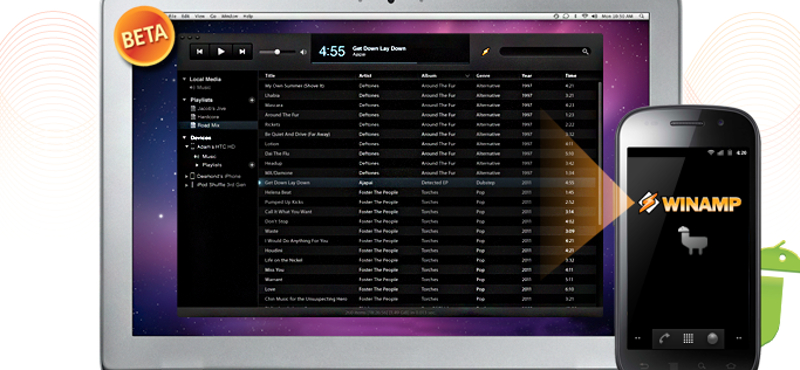Image resolution: width=800 pixels, height=370 pixels.
Task: Click inside the search field
Action: (544, 52)
